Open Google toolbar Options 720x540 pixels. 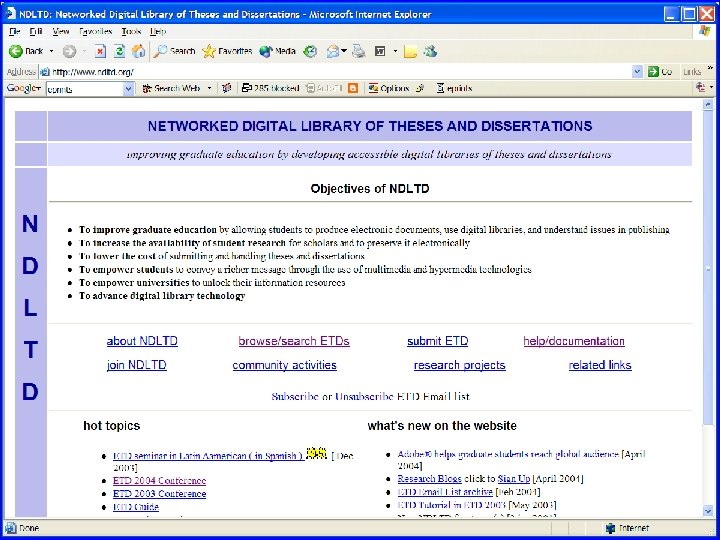[388, 88]
